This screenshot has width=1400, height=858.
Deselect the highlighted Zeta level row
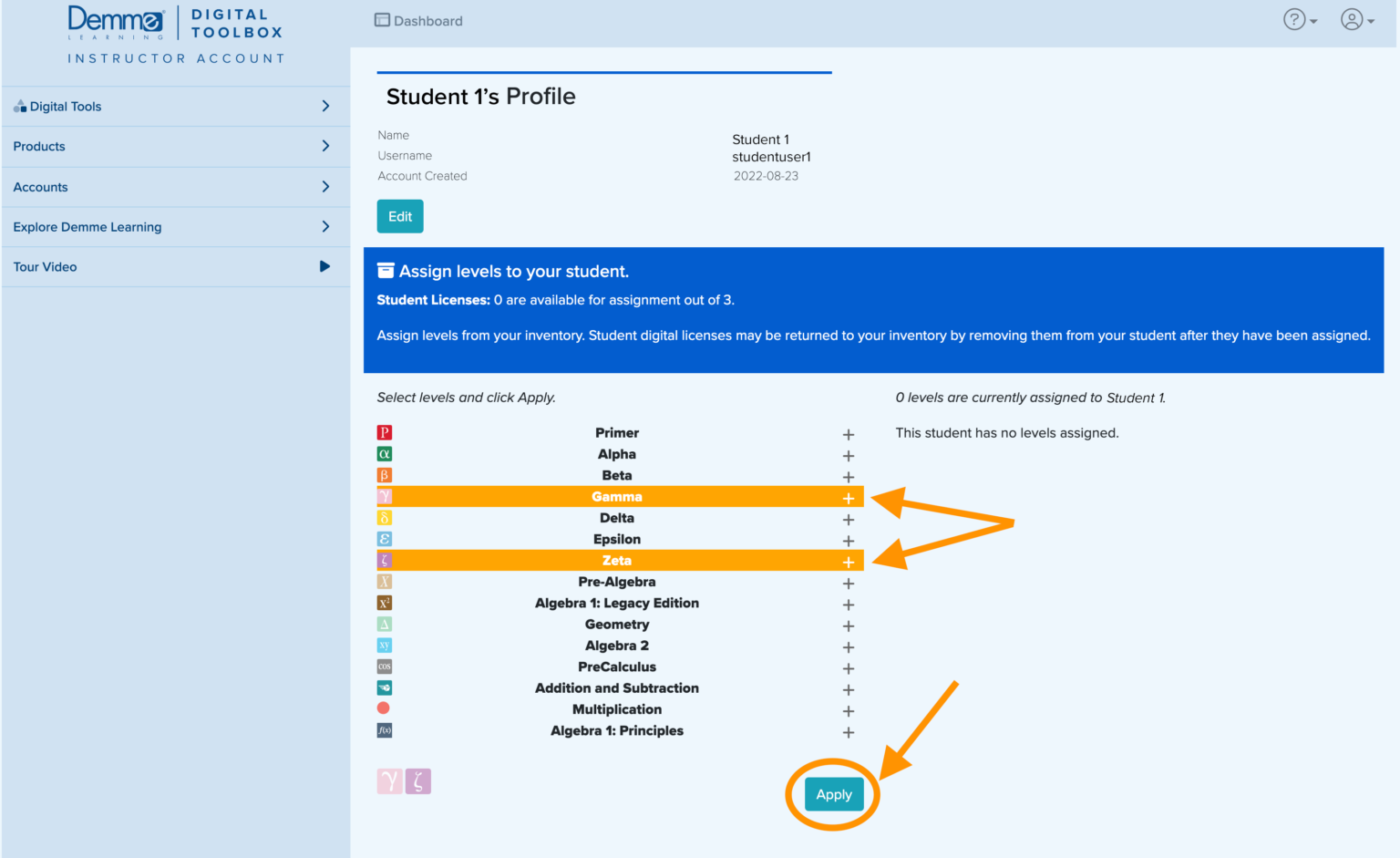click(x=617, y=560)
